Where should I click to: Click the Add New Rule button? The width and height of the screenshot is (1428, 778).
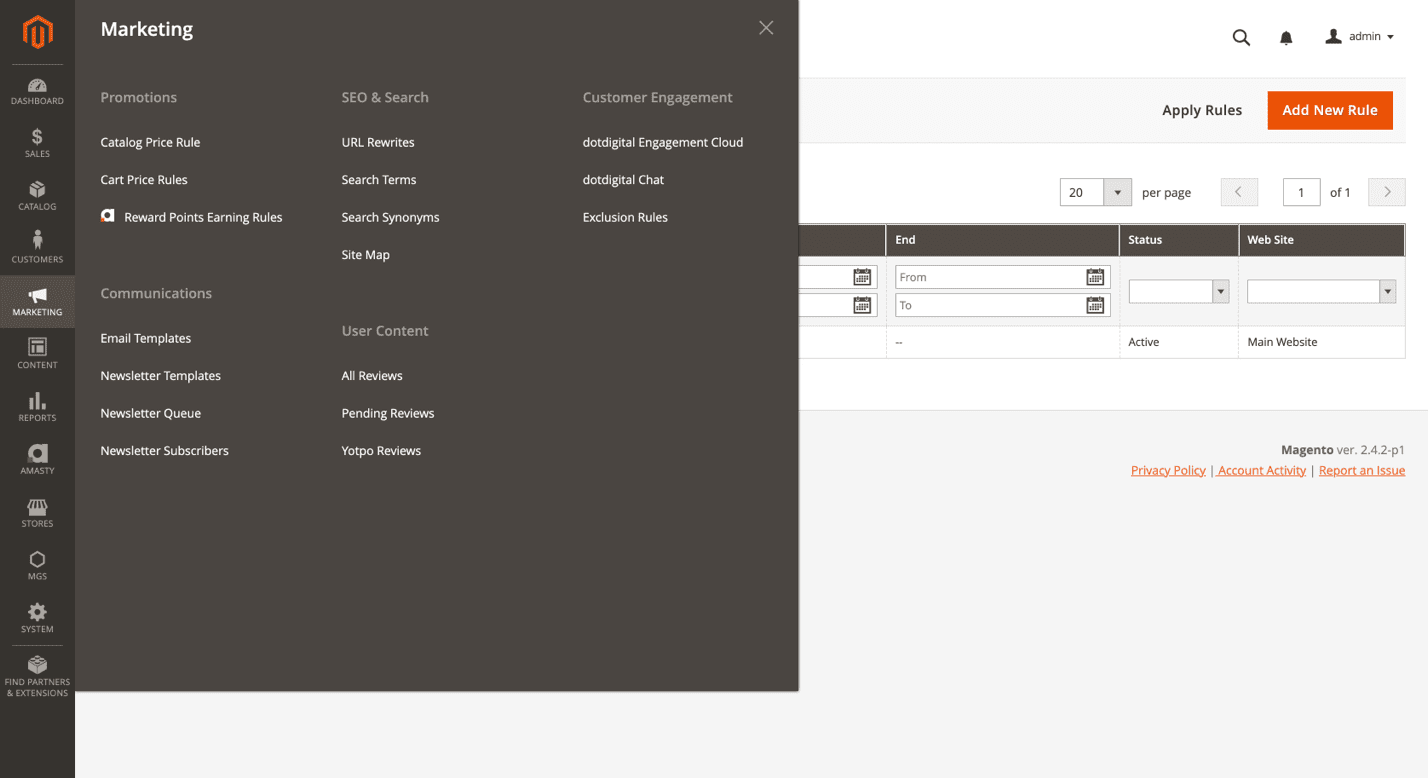point(1330,110)
